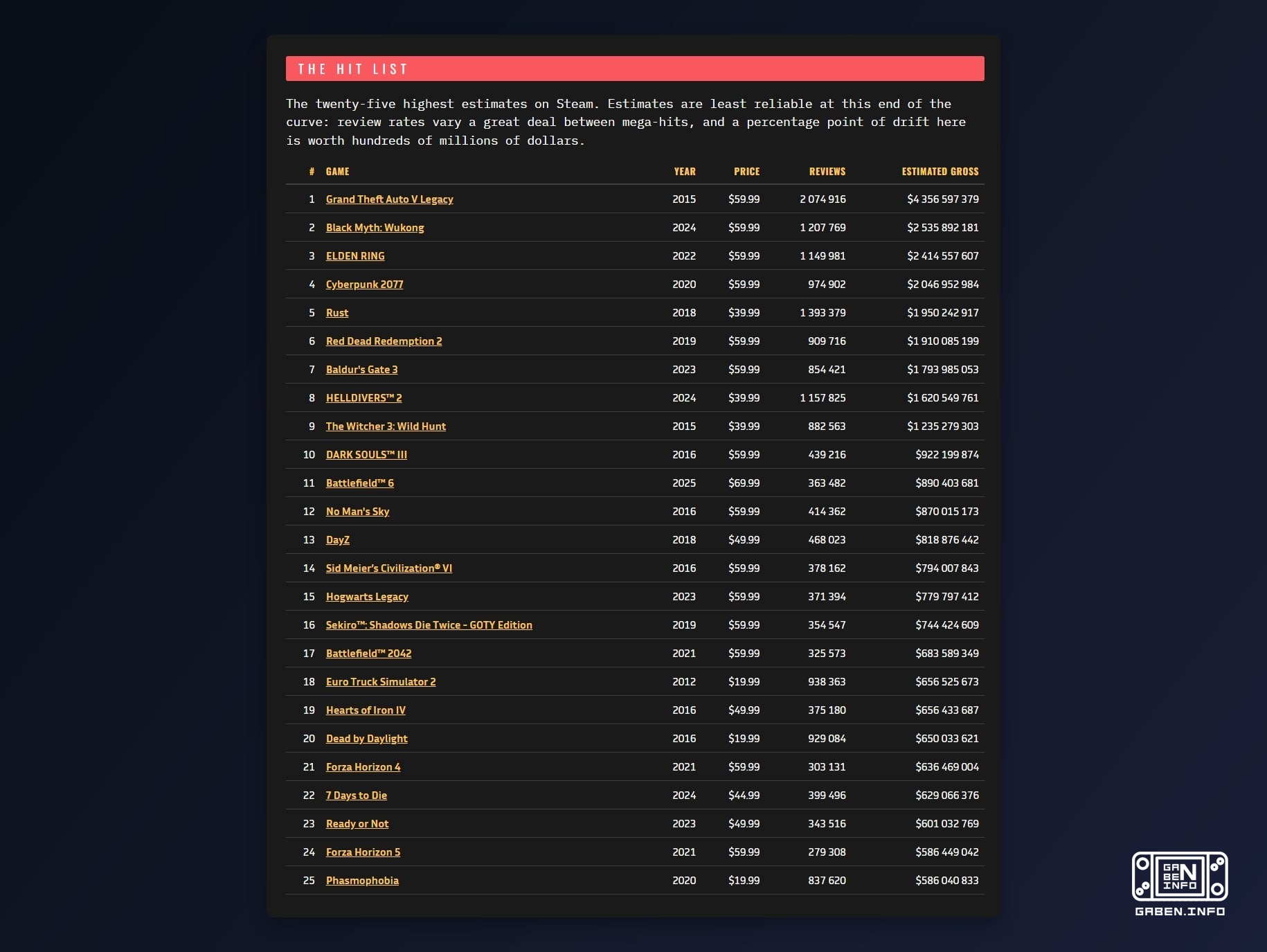1267x952 pixels.
Task: Click the ESTIMATED GROSS column header
Action: (x=940, y=172)
